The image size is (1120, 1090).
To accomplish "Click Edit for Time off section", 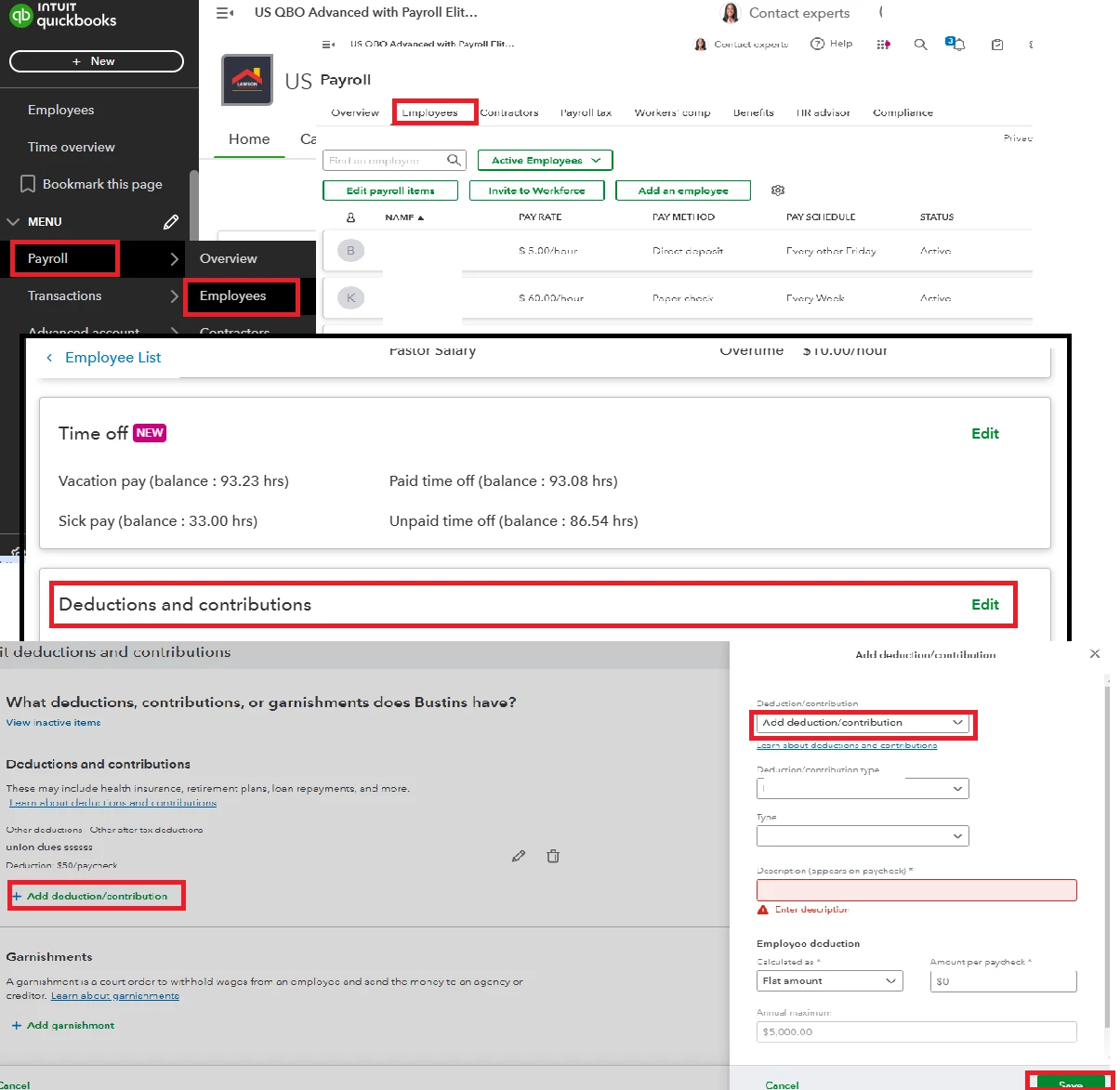I will 985,434.
